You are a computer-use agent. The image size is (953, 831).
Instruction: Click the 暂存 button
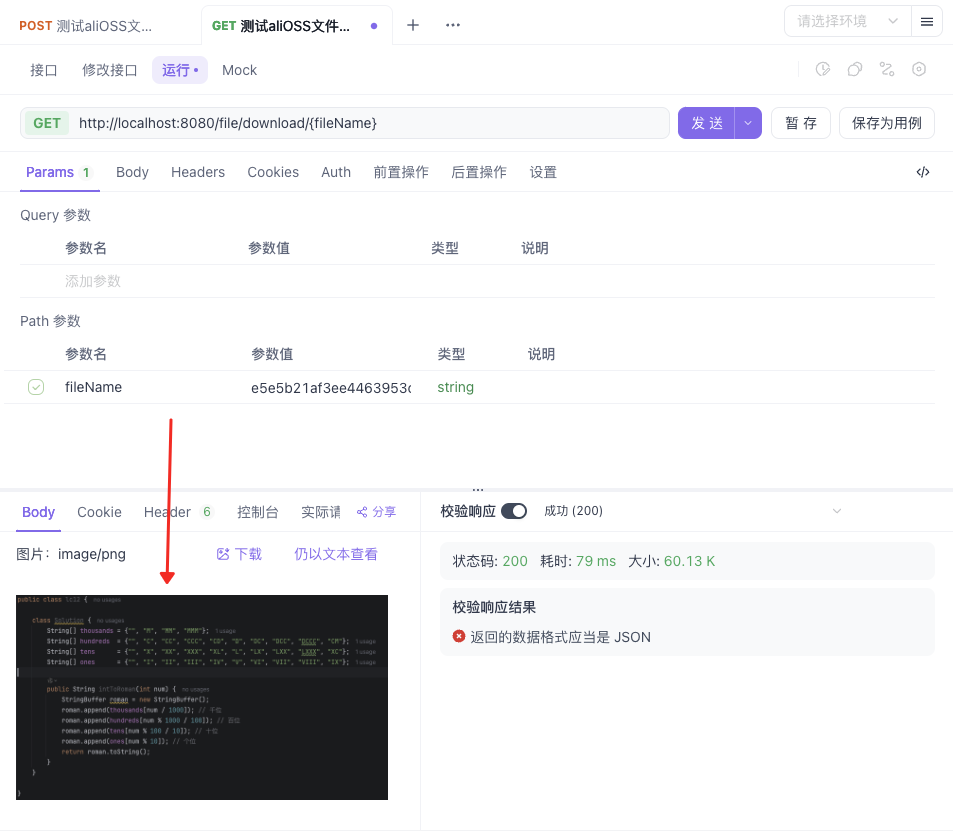800,122
